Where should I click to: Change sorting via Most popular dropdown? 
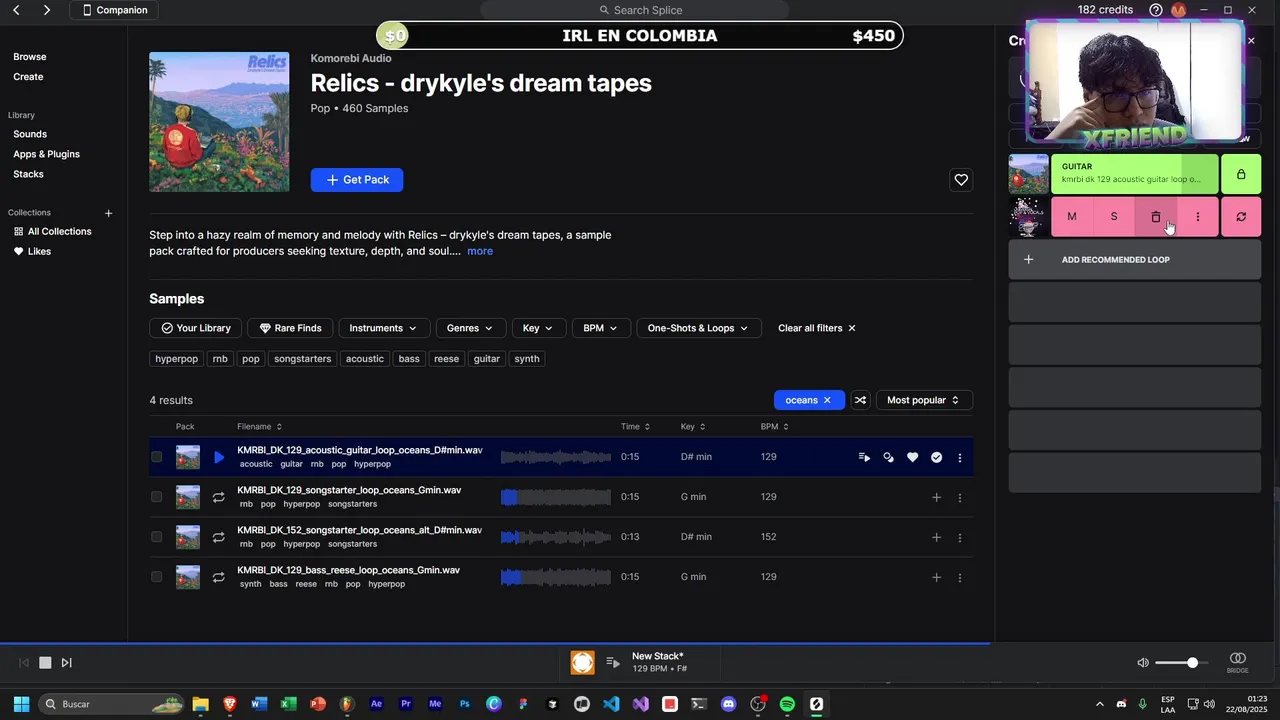[x=924, y=400]
